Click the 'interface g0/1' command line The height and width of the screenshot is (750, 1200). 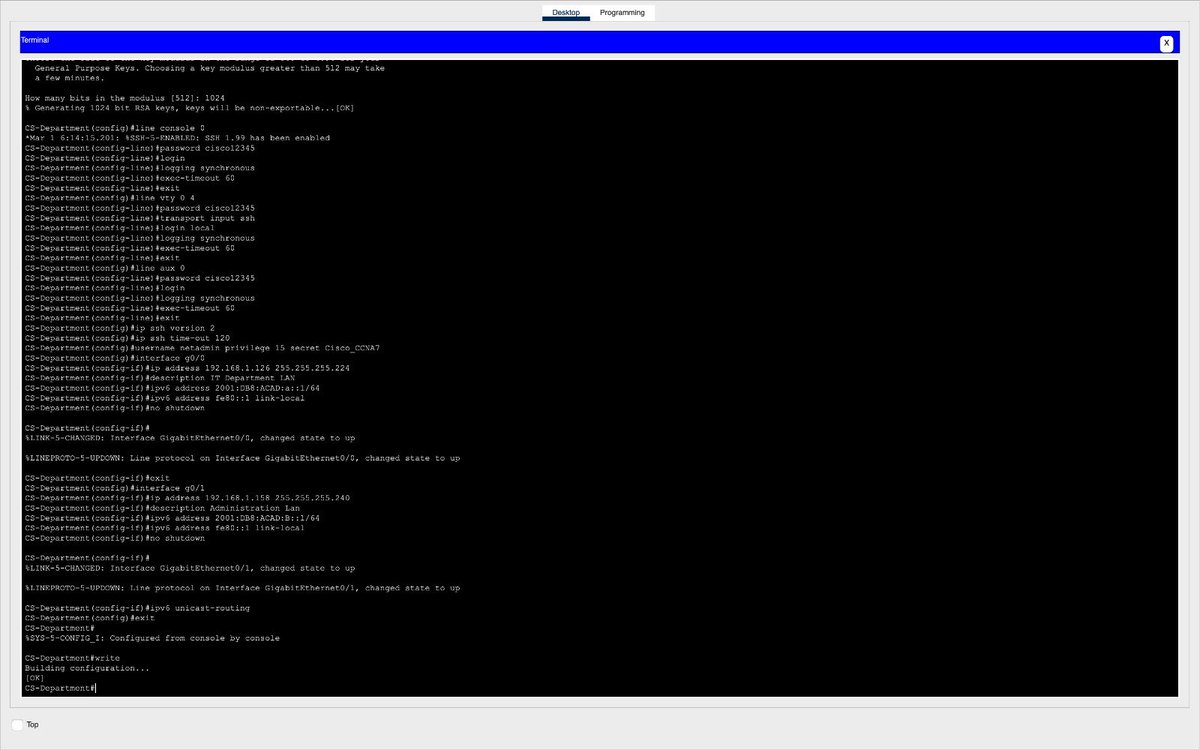115,488
